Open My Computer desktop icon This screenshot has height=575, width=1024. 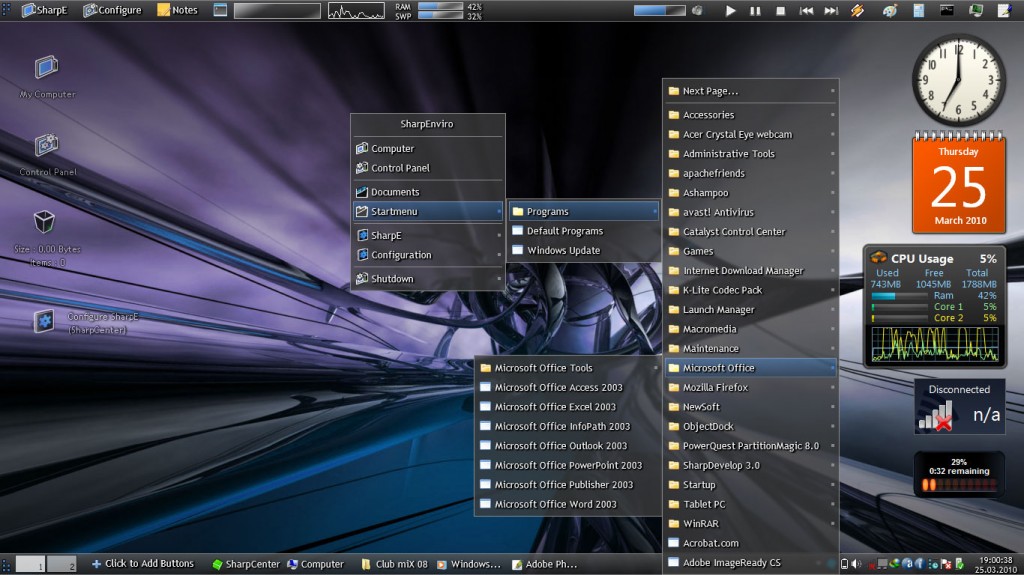[x=47, y=68]
